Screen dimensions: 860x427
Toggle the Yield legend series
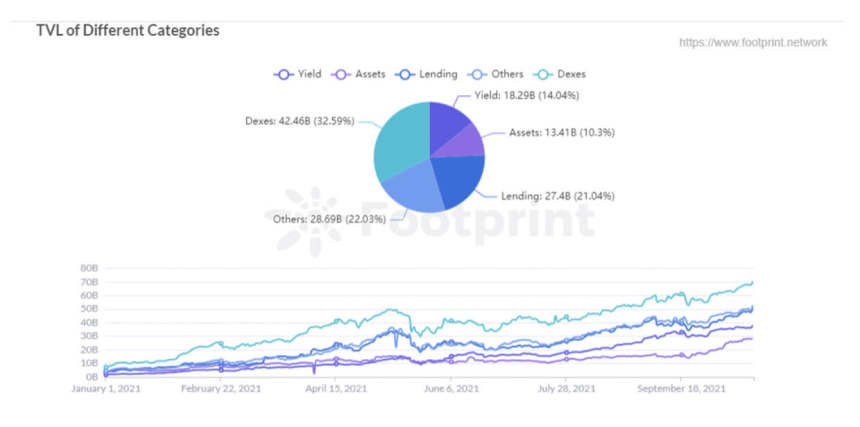pyautogui.click(x=298, y=74)
